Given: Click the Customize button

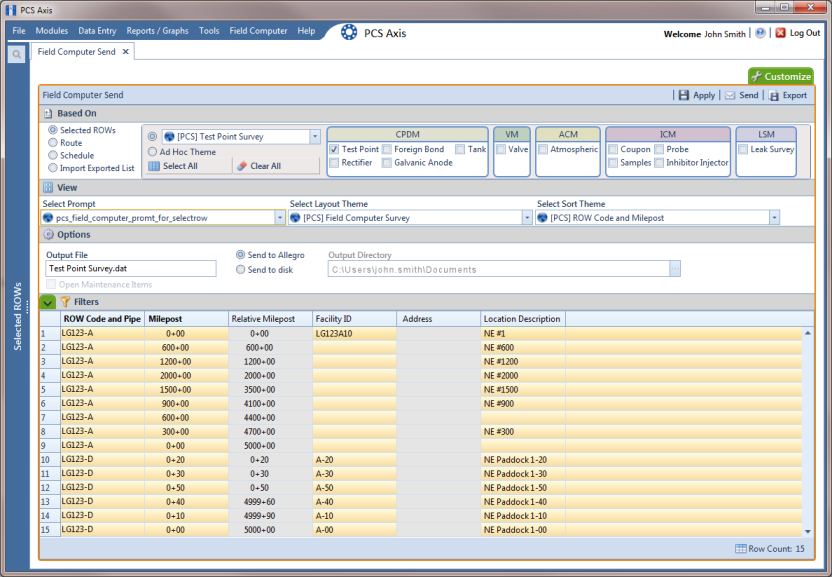Looking at the screenshot, I should pos(781,76).
